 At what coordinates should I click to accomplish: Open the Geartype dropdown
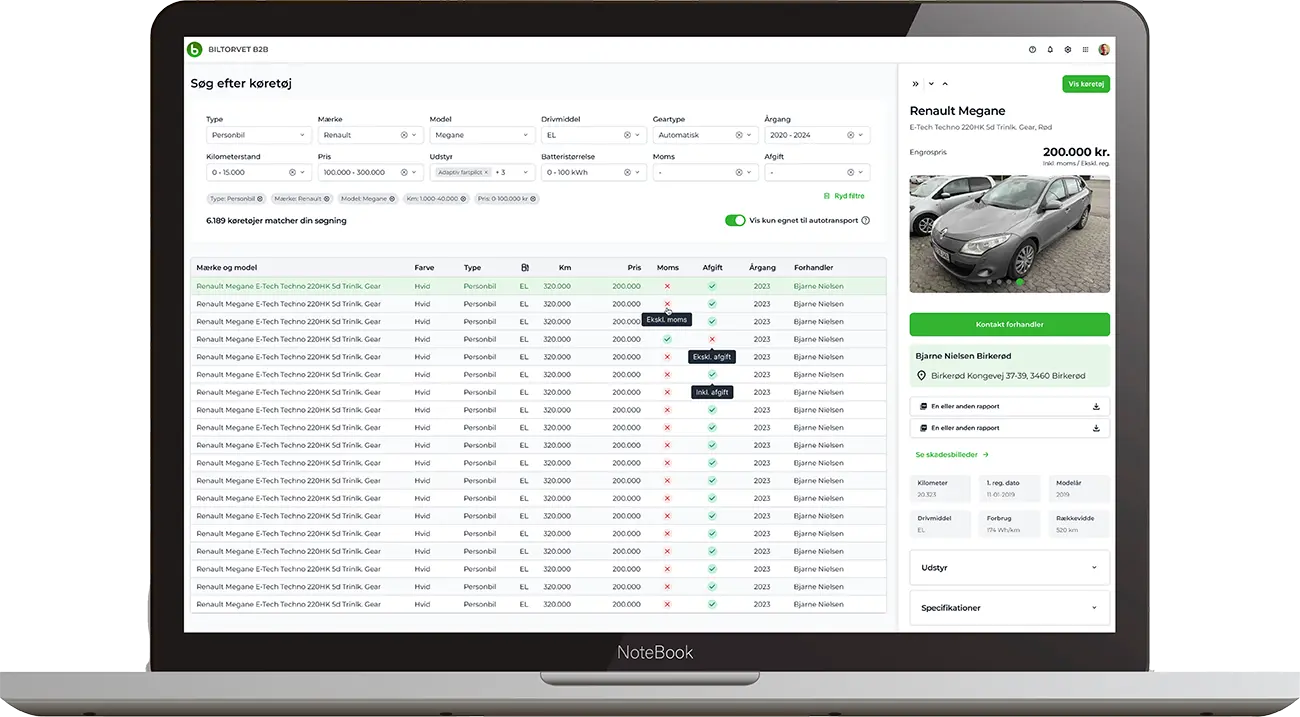click(705, 135)
